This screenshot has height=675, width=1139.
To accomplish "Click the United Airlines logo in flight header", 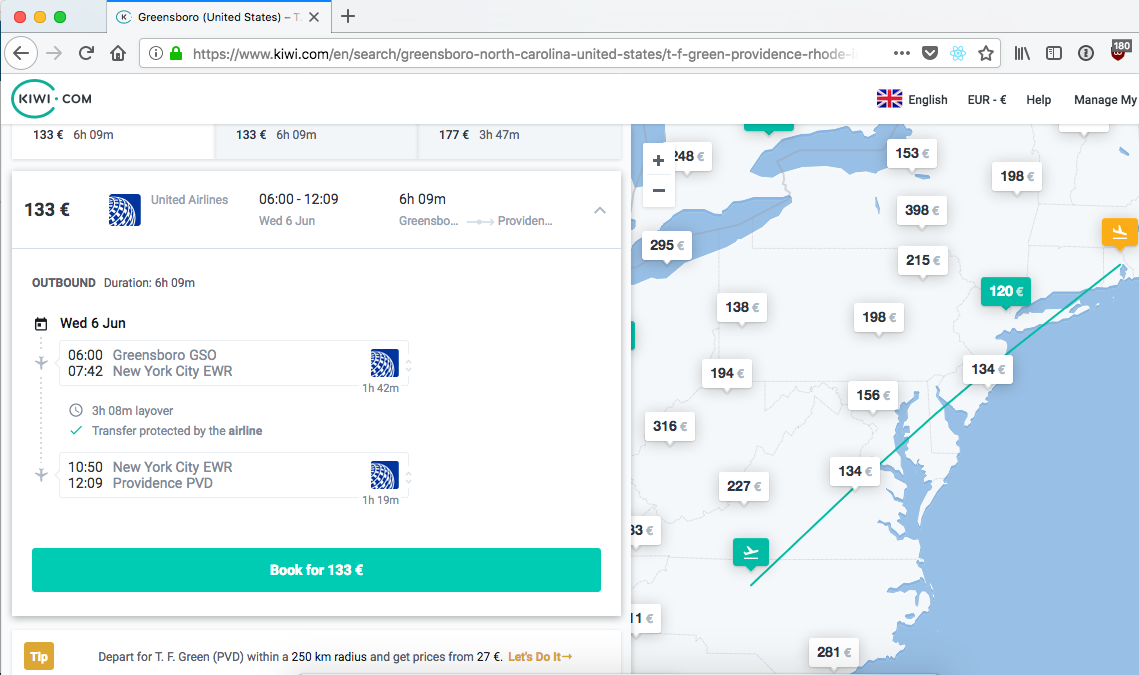I will [x=124, y=210].
